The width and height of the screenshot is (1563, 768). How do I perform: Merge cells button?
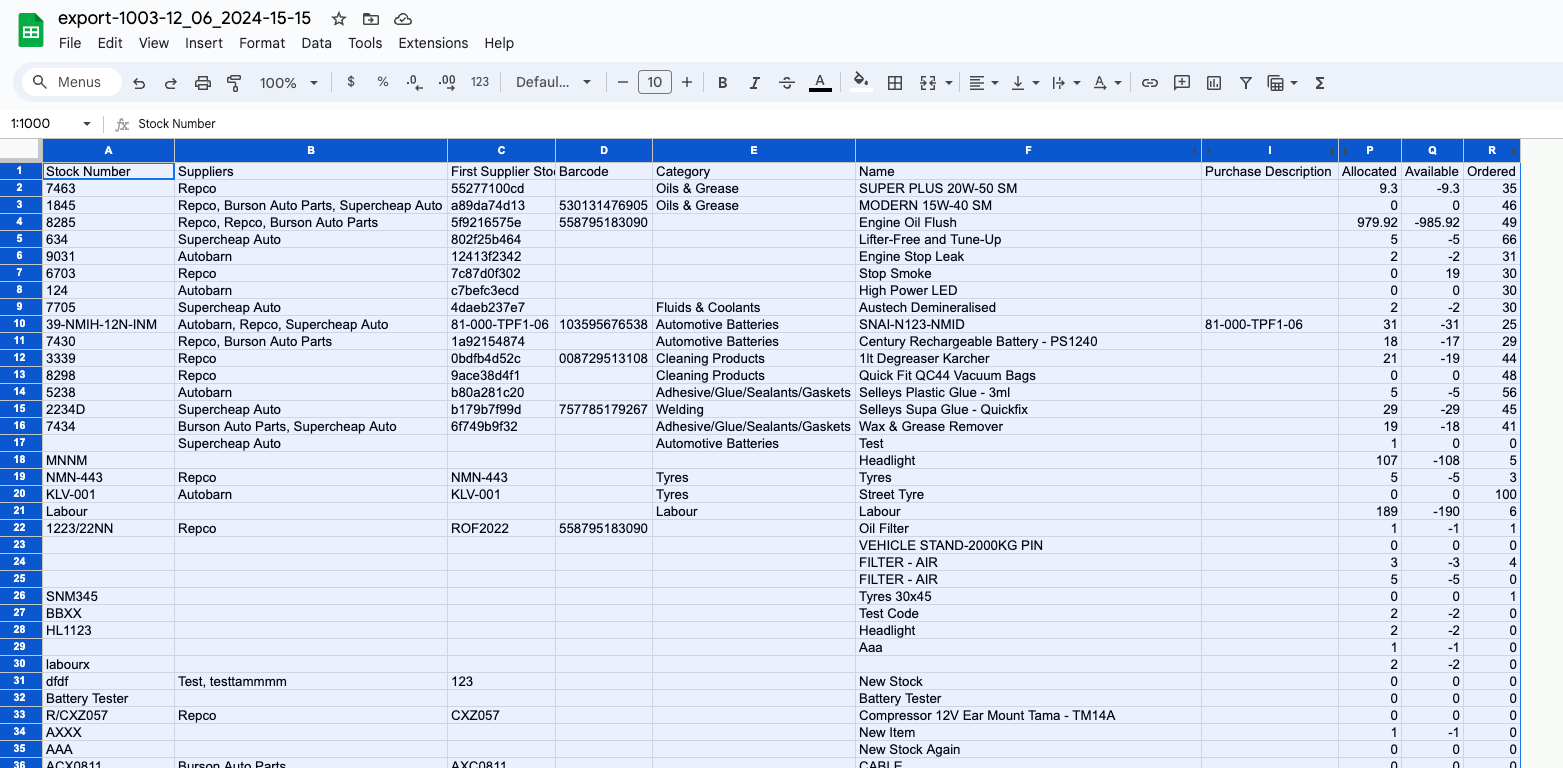(928, 83)
